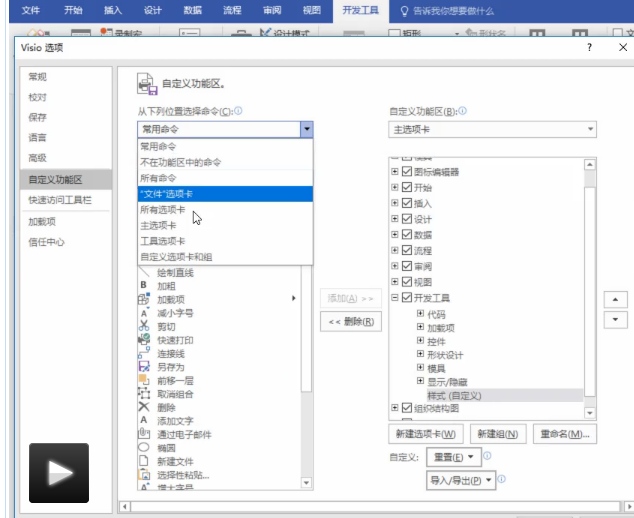The width and height of the screenshot is (634, 518).
Task: Click the 另存为 save-as icon
Action: 144,367
